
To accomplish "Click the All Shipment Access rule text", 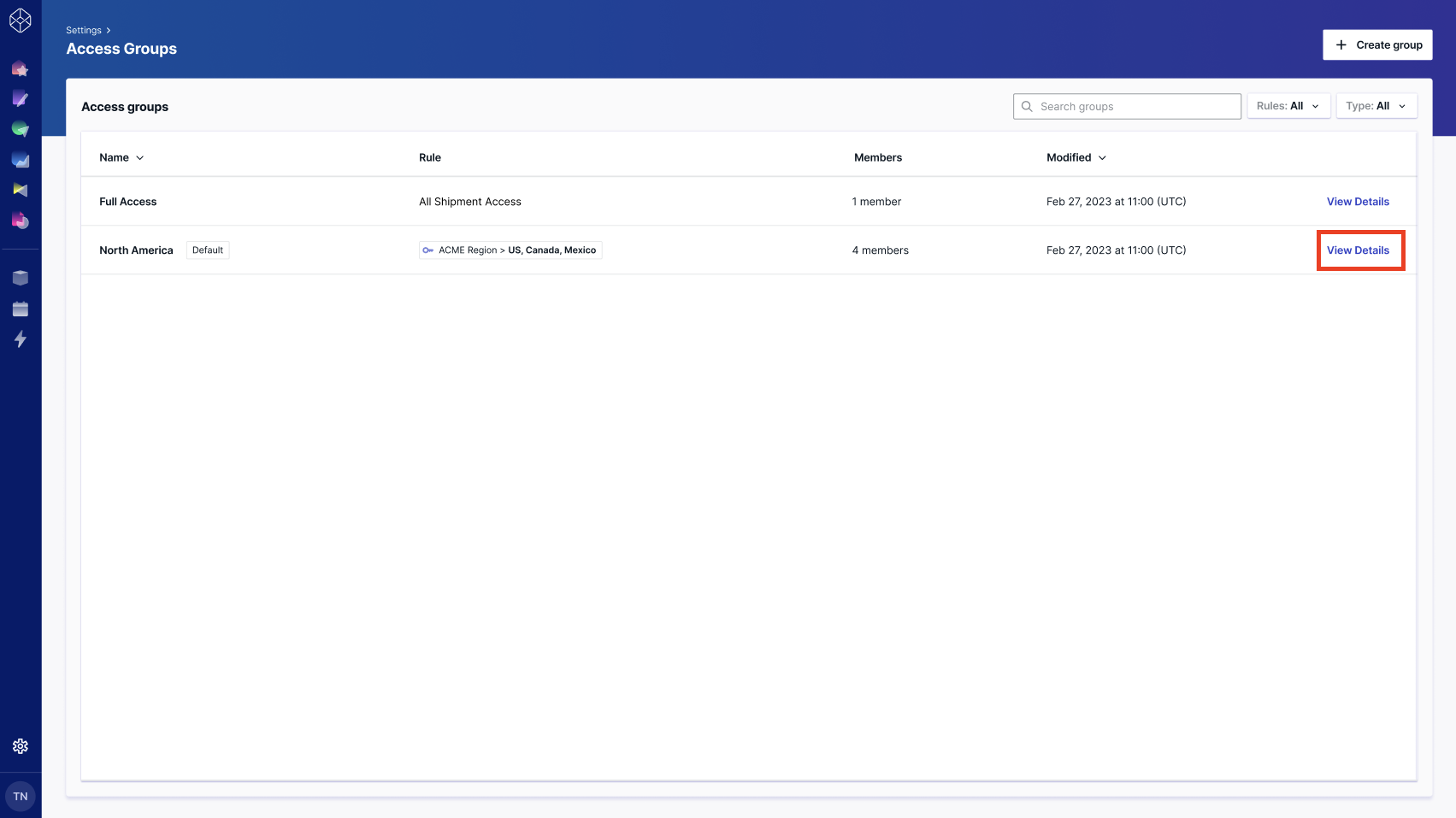I will coord(470,202).
